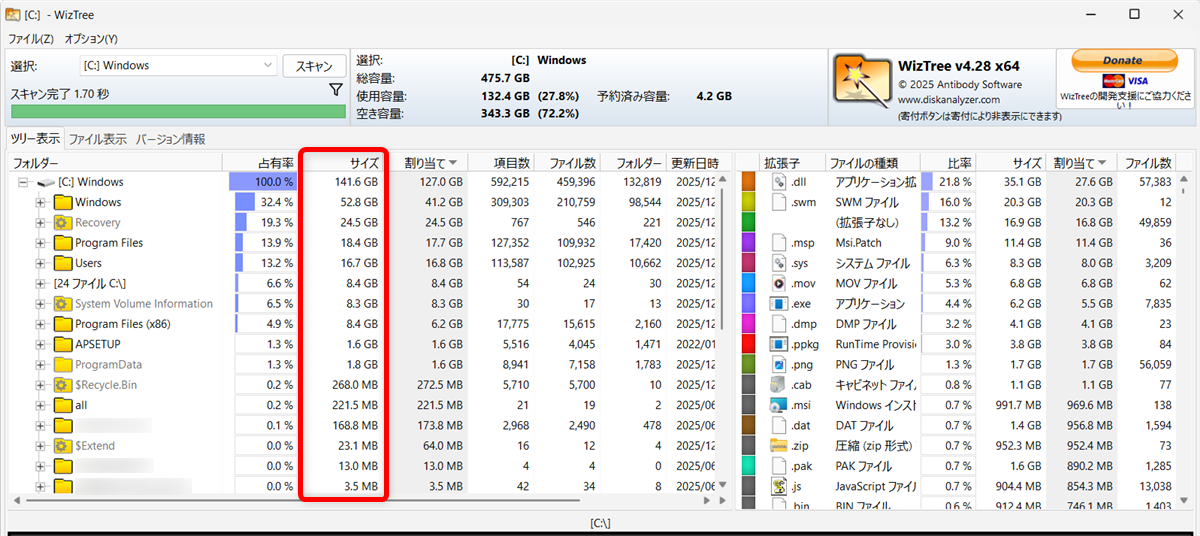This screenshot has width=1200, height=536.
Task: Click the WizTree wizard logo image
Action: coord(862,79)
